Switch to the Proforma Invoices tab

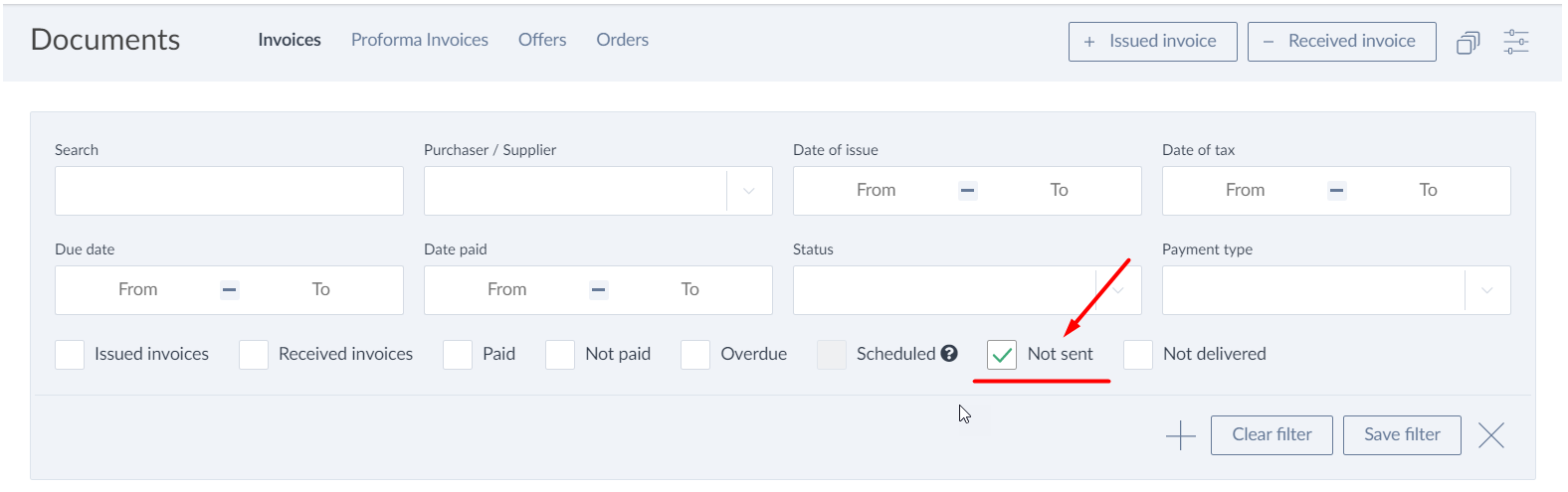[x=420, y=40]
